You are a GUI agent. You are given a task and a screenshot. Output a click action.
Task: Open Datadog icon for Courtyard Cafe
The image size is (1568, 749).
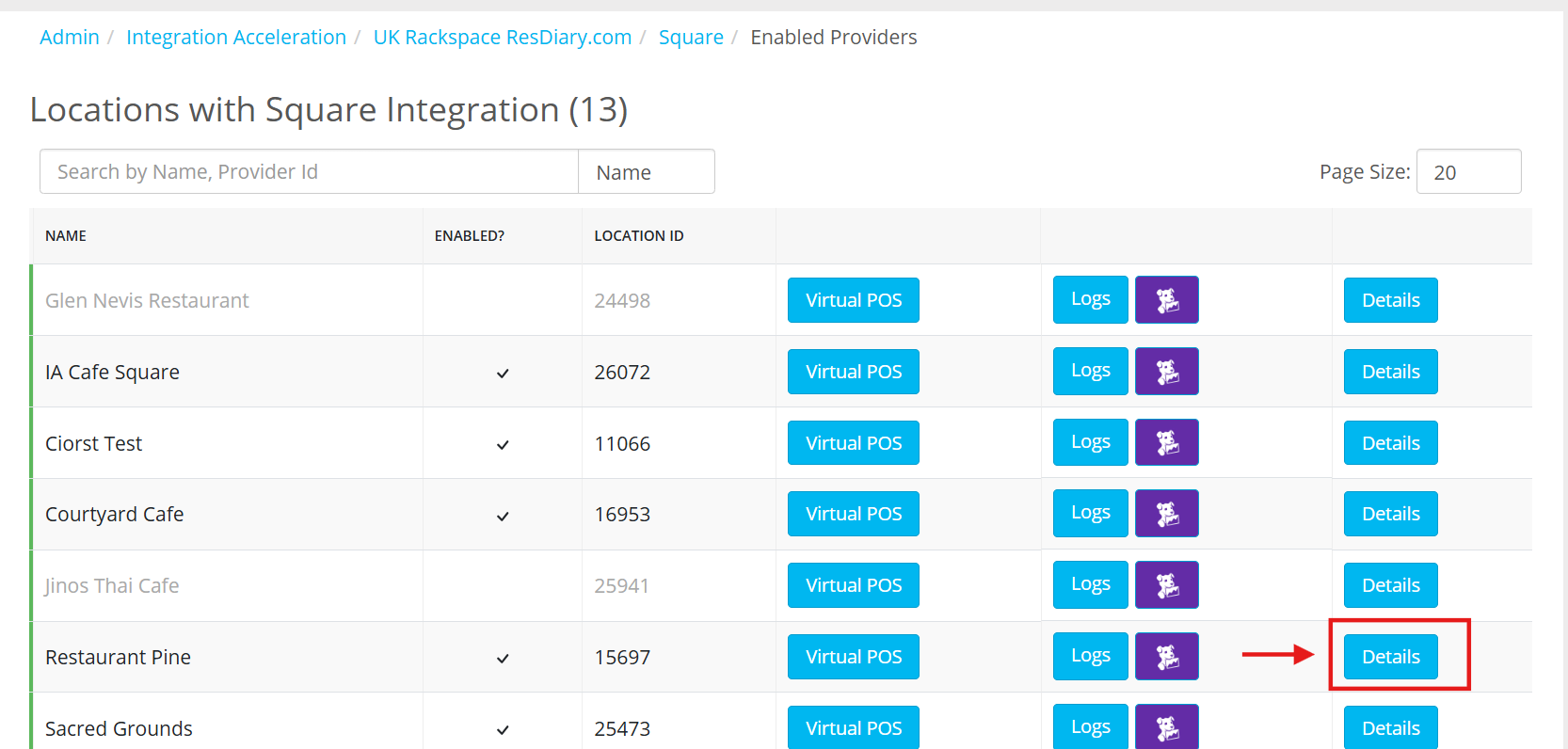click(x=1167, y=513)
